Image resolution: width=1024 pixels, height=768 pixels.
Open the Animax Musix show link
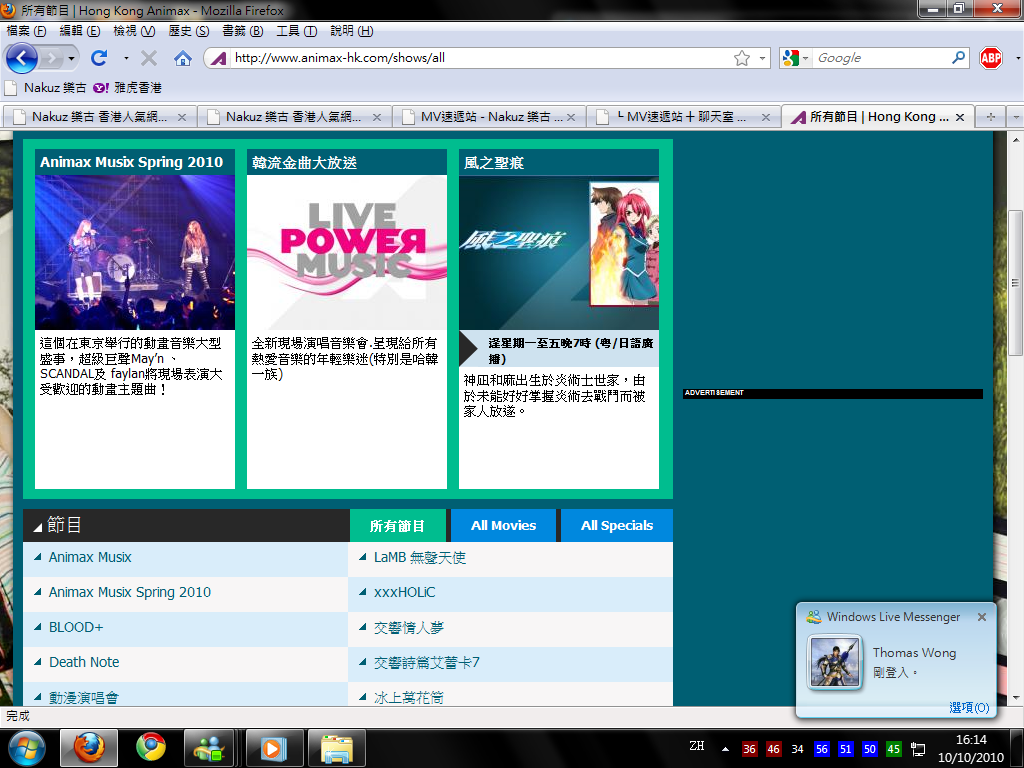coord(90,557)
